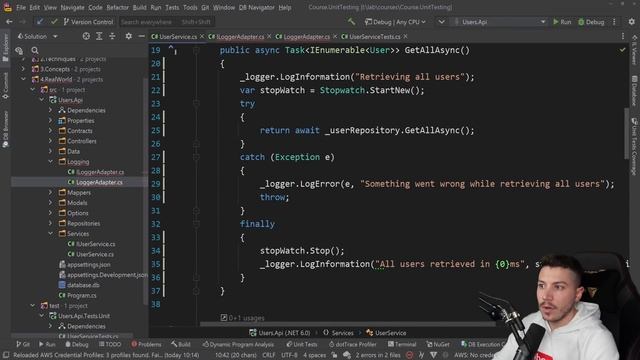The height and width of the screenshot is (360, 640).
Task: Open Solution panel options gear
Action: [x=129, y=36]
